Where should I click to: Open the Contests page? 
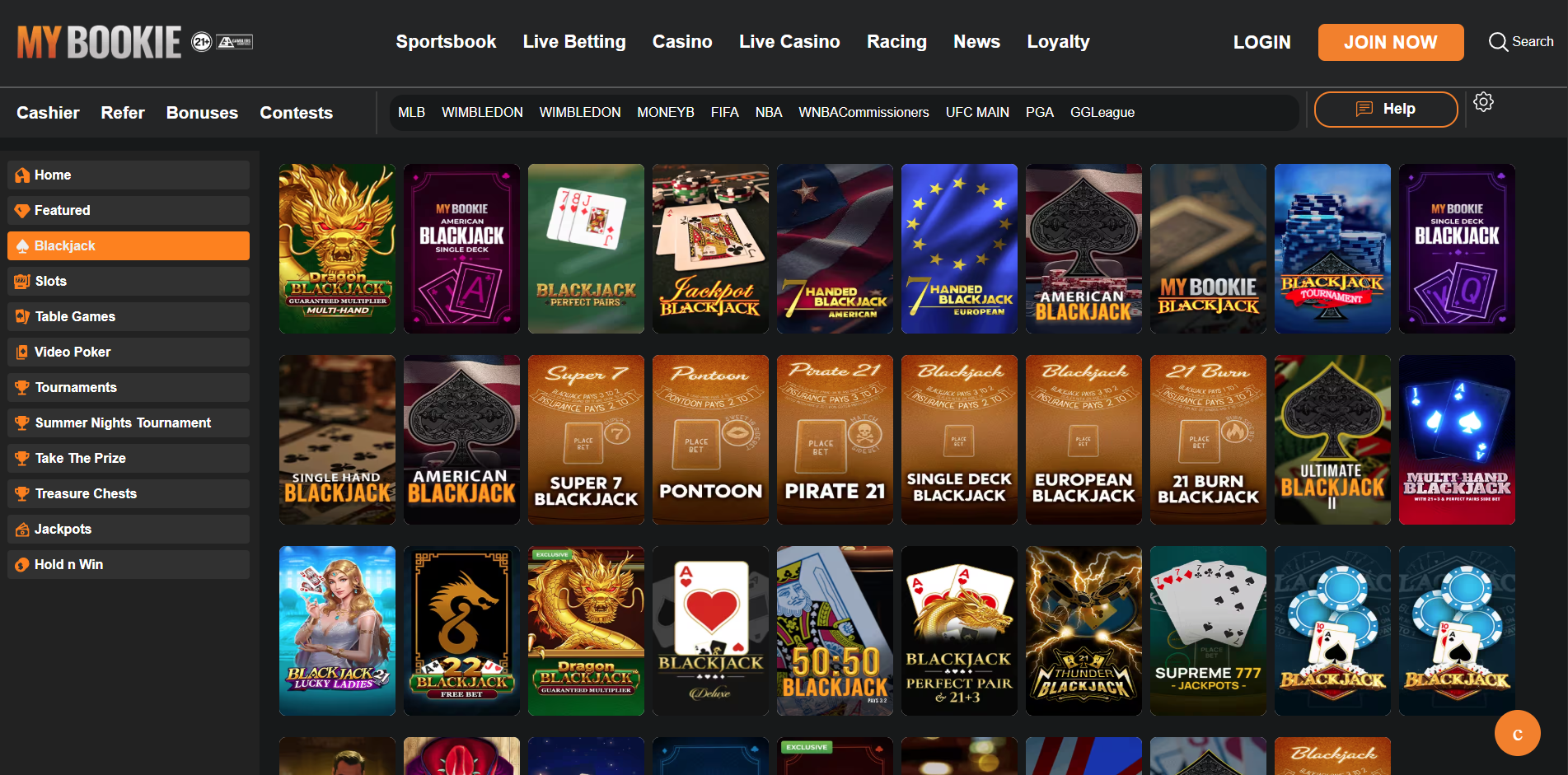297,113
